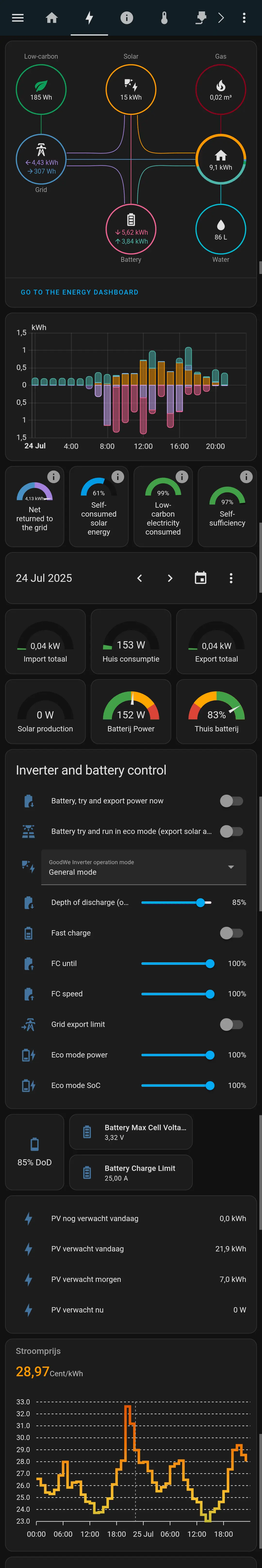Click the info icon on Net returned card

[x=54, y=477]
